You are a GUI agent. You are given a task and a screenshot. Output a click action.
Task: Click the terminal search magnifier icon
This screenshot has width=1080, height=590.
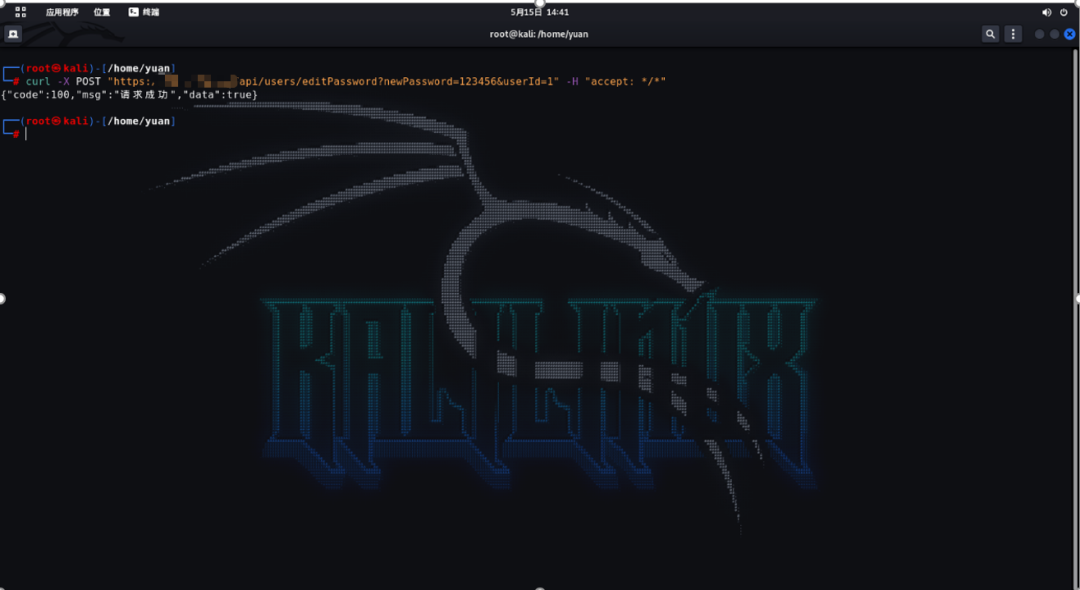coord(990,34)
